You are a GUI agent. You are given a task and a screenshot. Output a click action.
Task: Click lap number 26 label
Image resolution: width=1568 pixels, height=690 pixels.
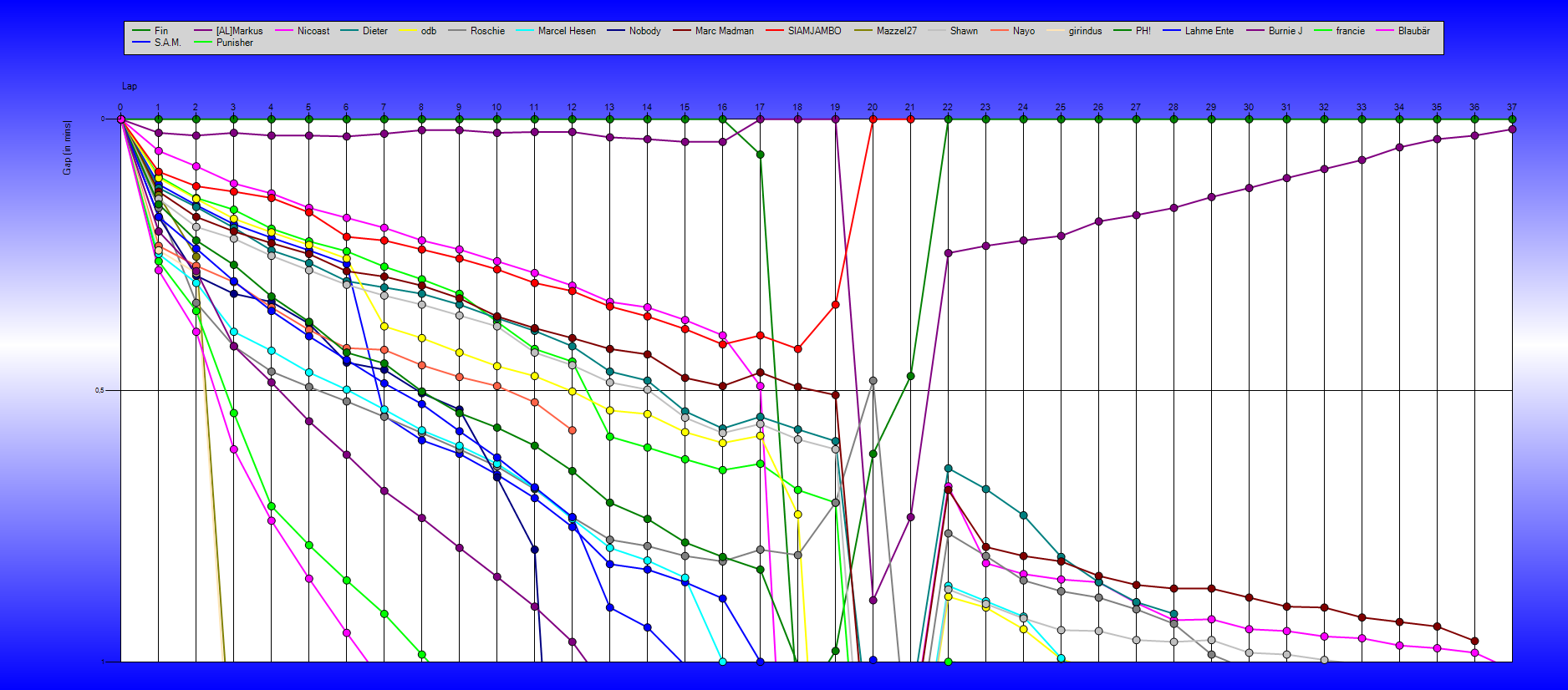click(x=1098, y=107)
